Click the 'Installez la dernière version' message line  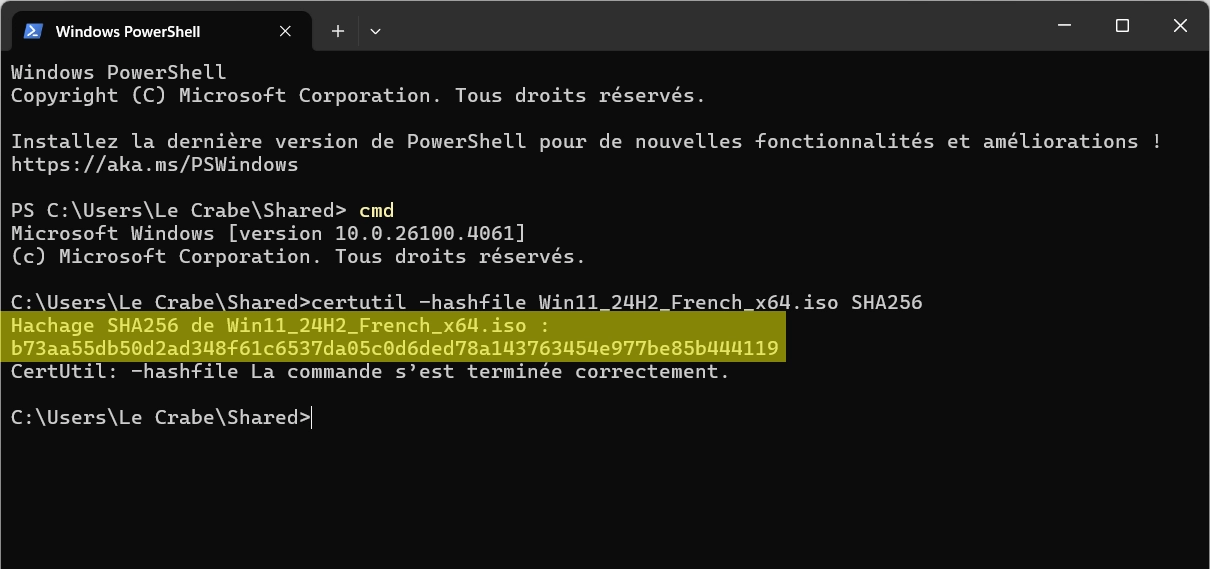tap(586, 141)
